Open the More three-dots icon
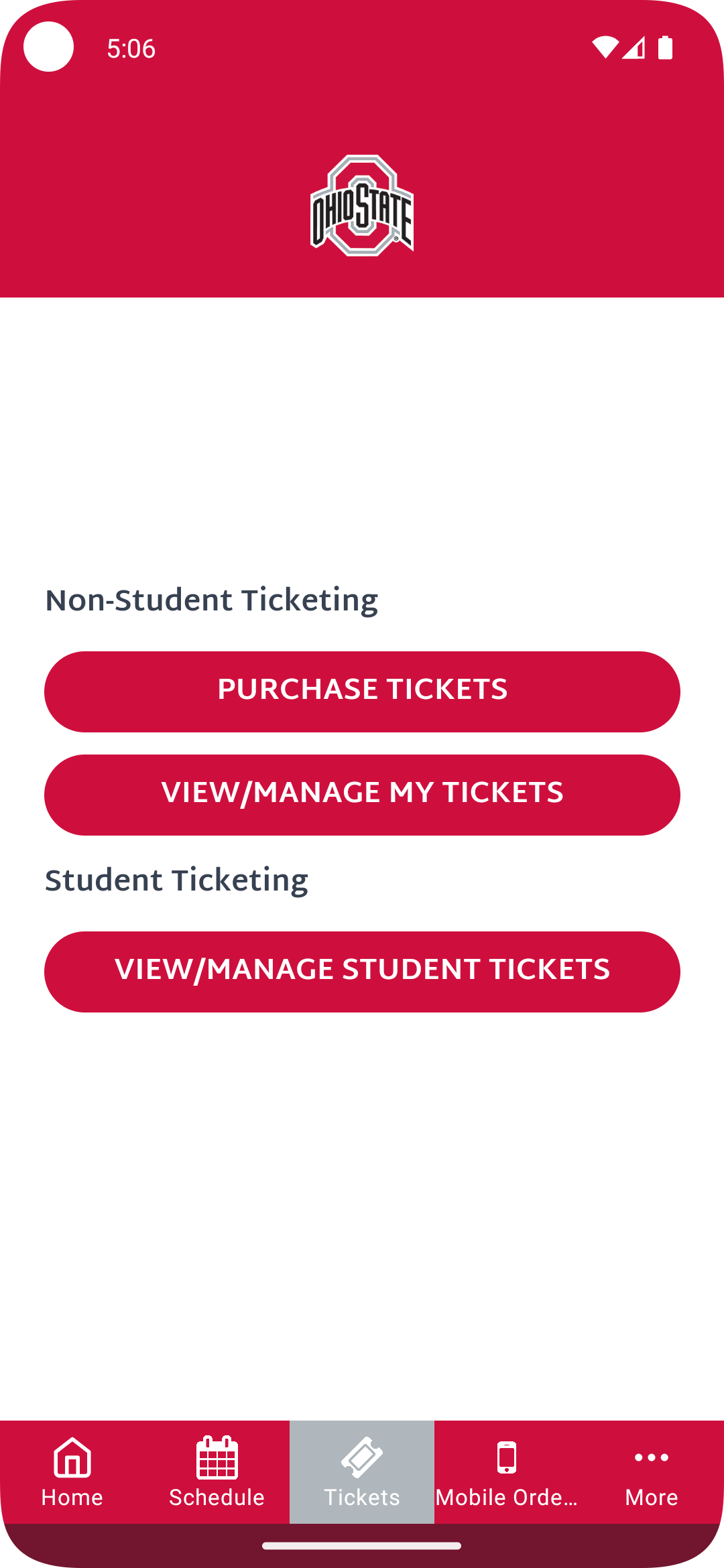The height and width of the screenshot is (1568, 724). click(652, 1457)
